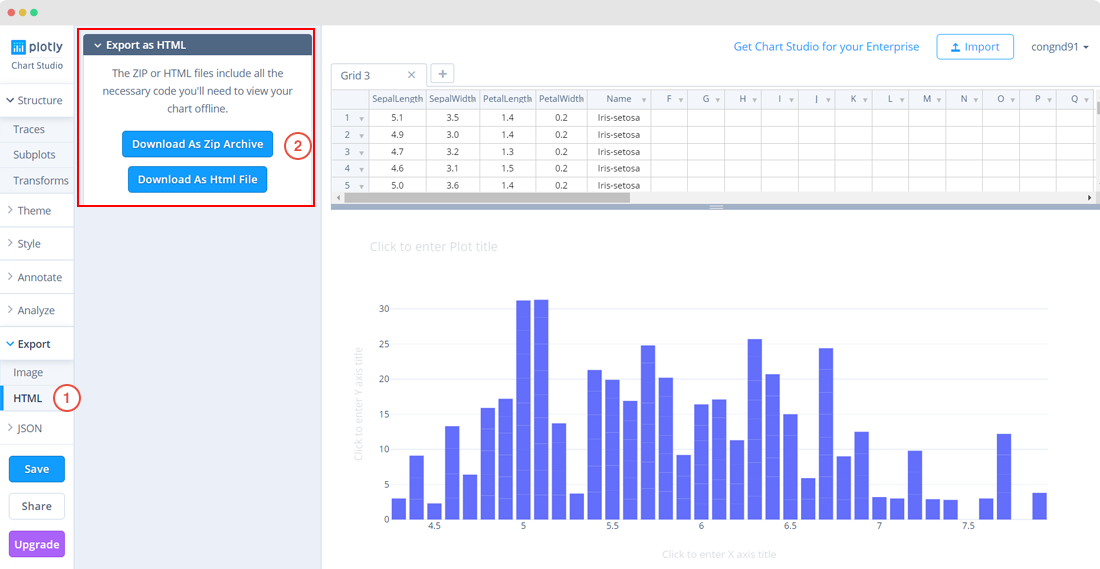
Task: Open column K dropdown arrow
Action: click(x=866, y=100)
